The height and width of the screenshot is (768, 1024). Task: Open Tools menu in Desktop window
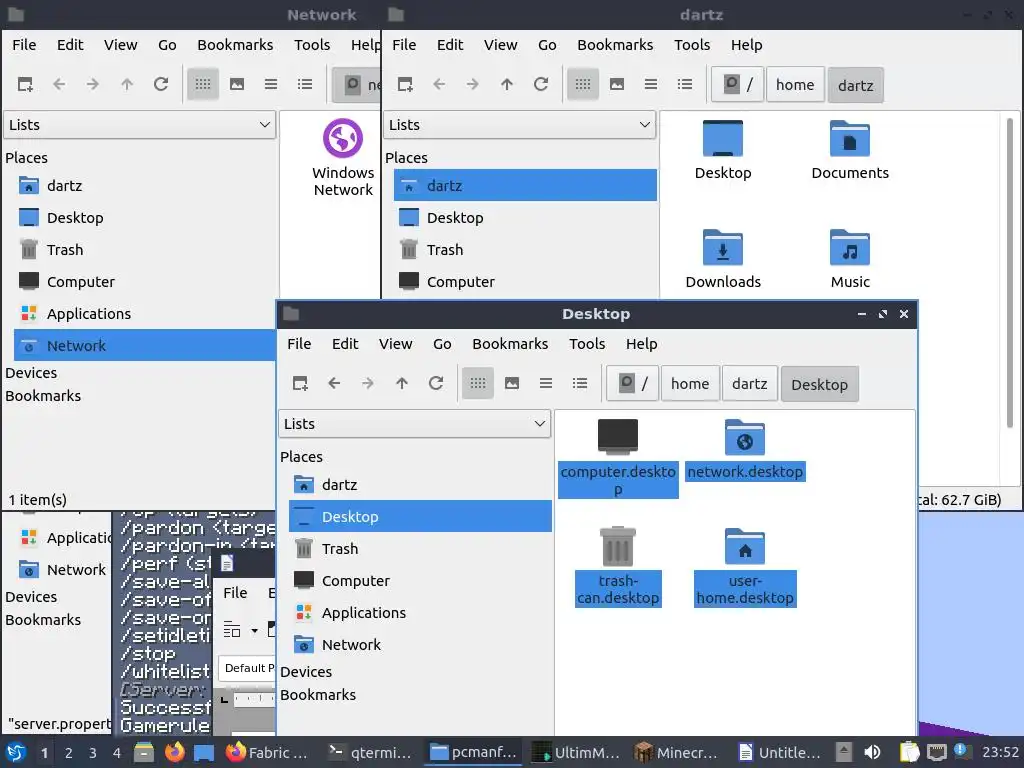587,344
